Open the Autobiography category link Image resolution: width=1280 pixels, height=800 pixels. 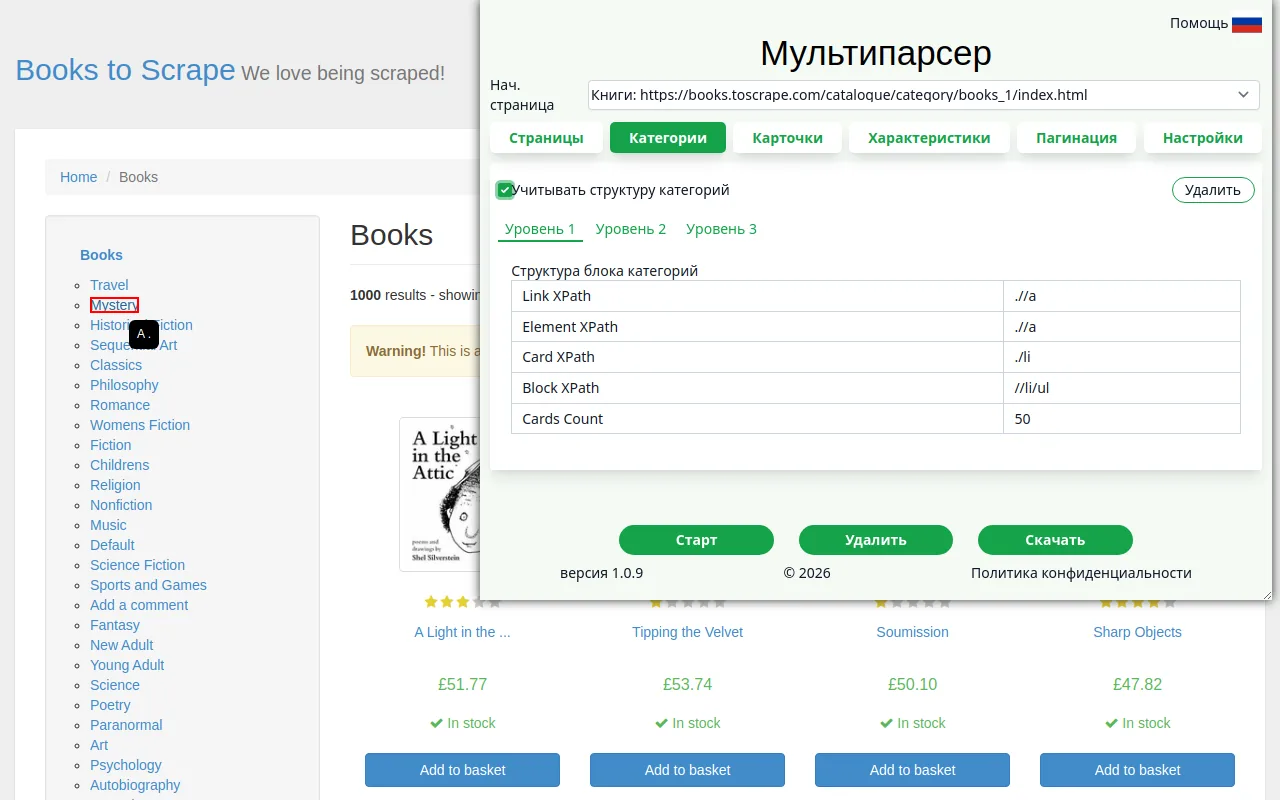coord(135,785)
